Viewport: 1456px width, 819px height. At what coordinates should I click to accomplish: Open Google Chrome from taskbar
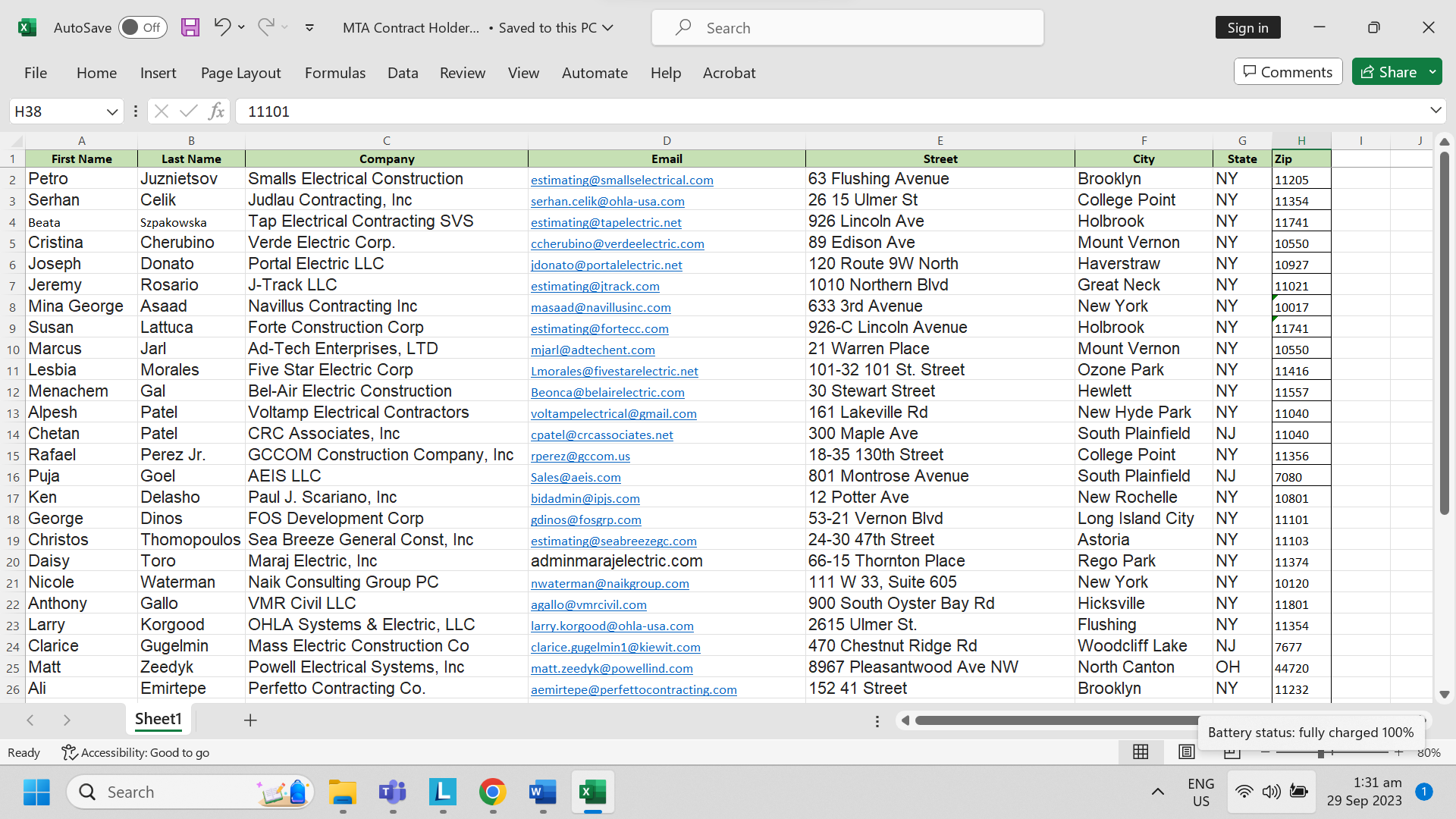pyautogui.click(x=493, y=792)
